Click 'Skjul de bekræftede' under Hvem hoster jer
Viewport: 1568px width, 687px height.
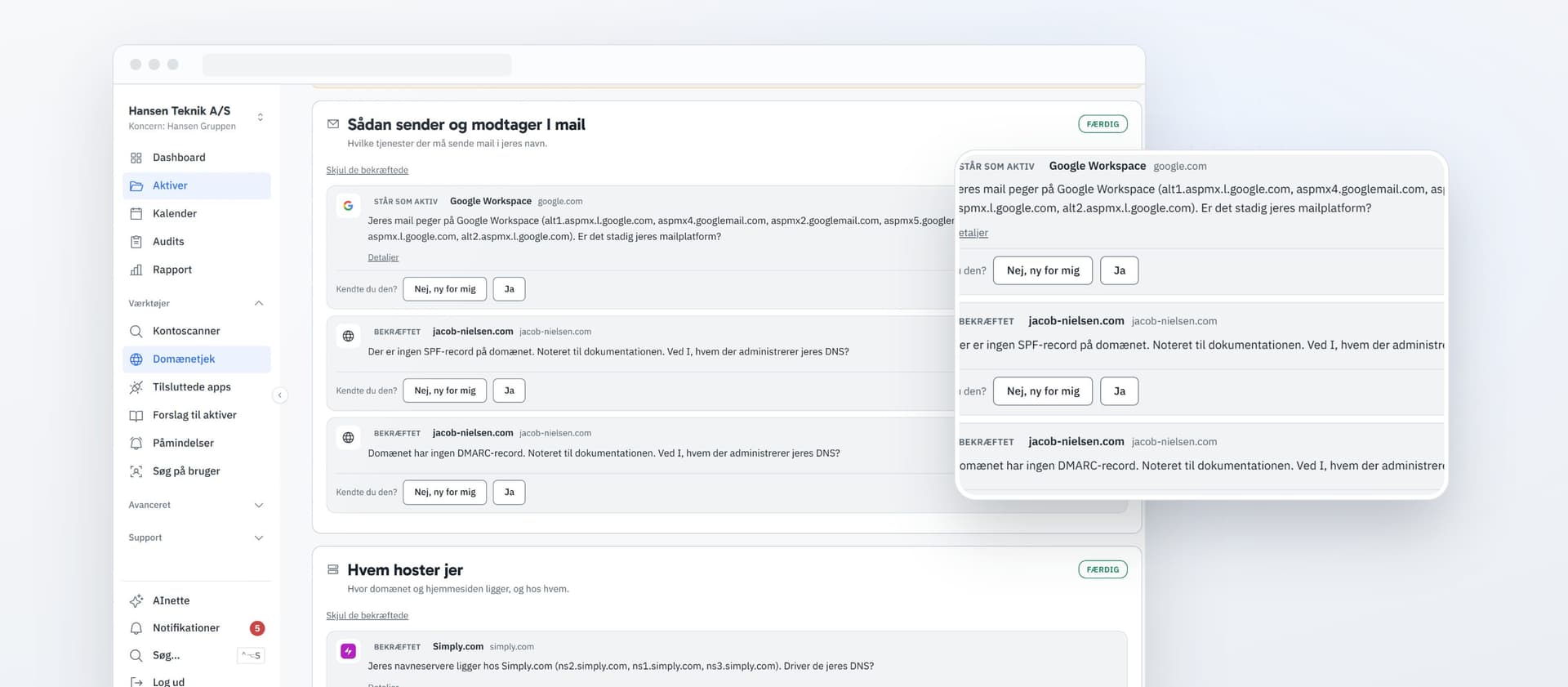[367, 615]
